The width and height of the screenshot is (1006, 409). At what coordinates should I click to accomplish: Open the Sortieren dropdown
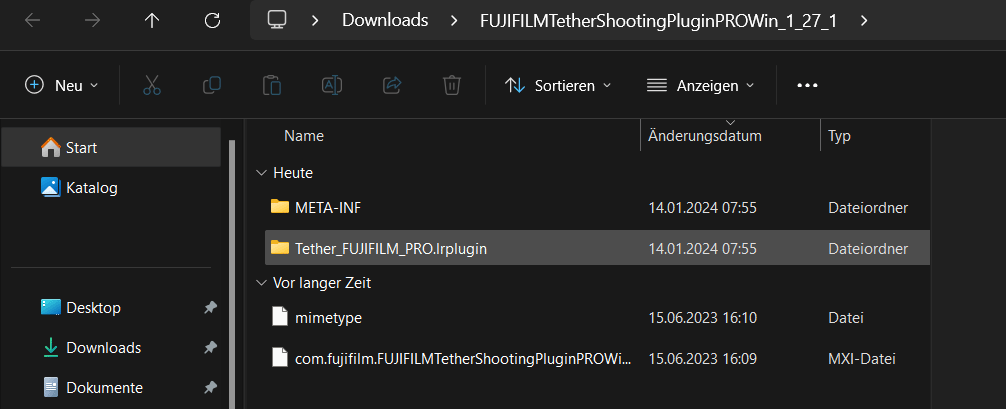[558, 85]
